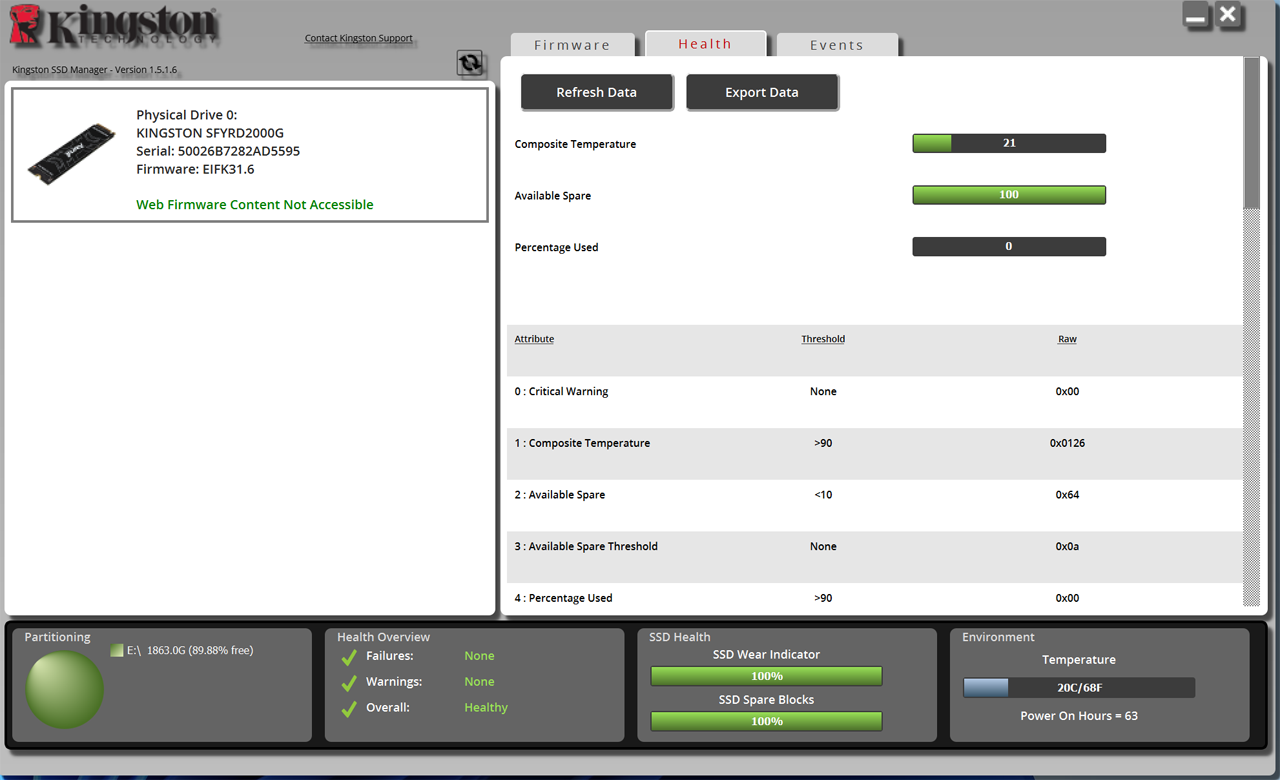
Task: Click the Composite Temperature gauge bar
Action: pyautogui.click(x=1008, y=142)
